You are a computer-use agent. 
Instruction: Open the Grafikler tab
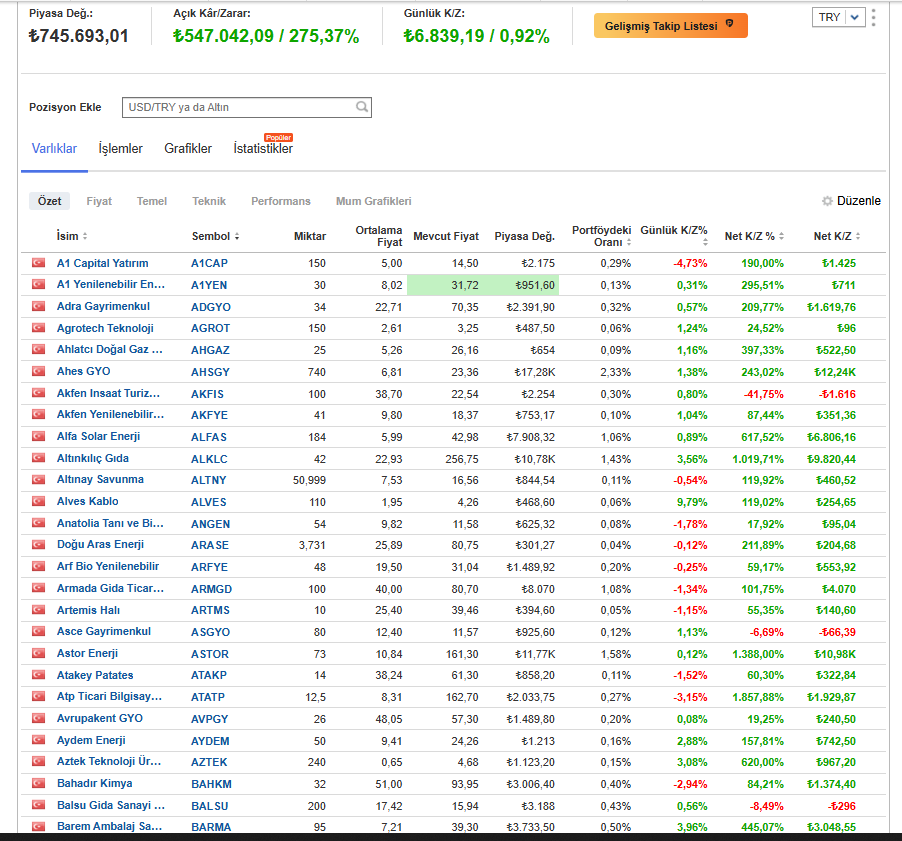pos(188,148)
